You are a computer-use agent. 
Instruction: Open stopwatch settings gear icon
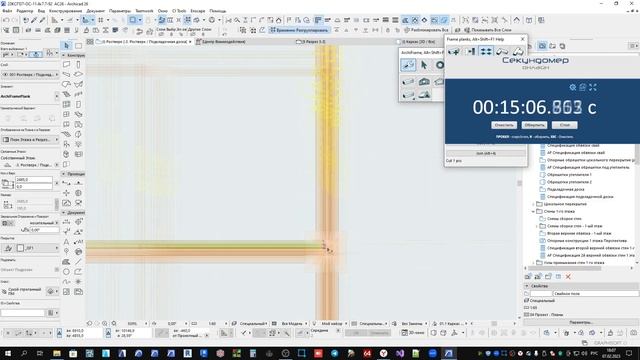573,87
